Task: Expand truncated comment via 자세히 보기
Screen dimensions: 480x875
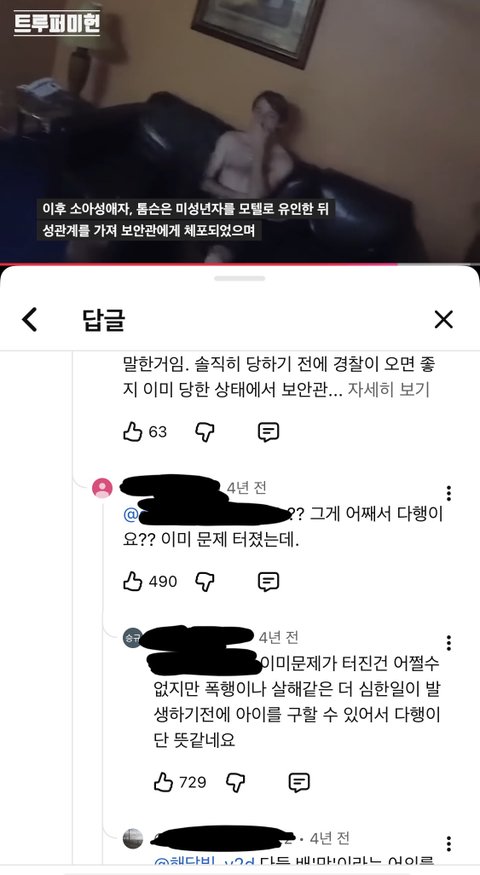Action: (388, 390)
